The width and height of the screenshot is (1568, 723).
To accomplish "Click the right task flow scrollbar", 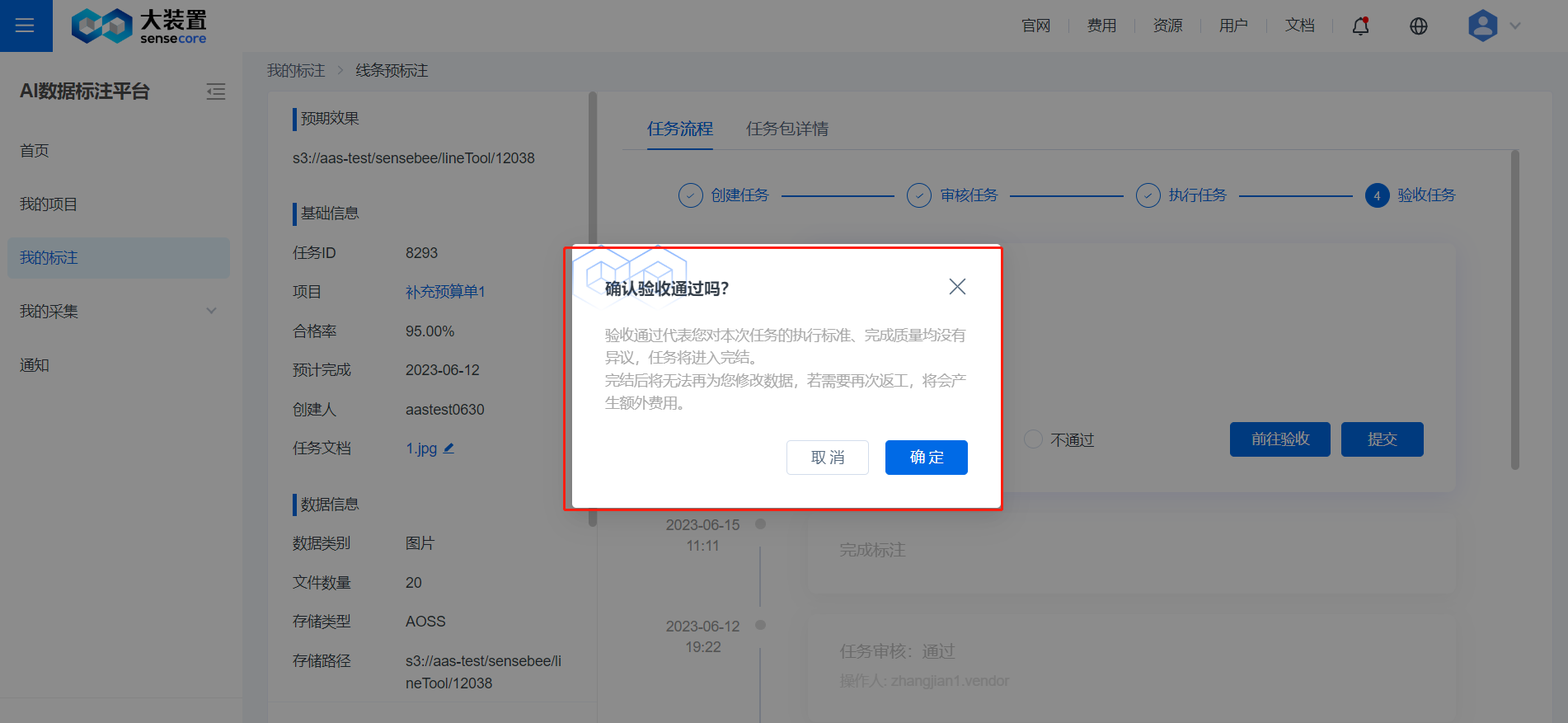I will pos(1515,310).
